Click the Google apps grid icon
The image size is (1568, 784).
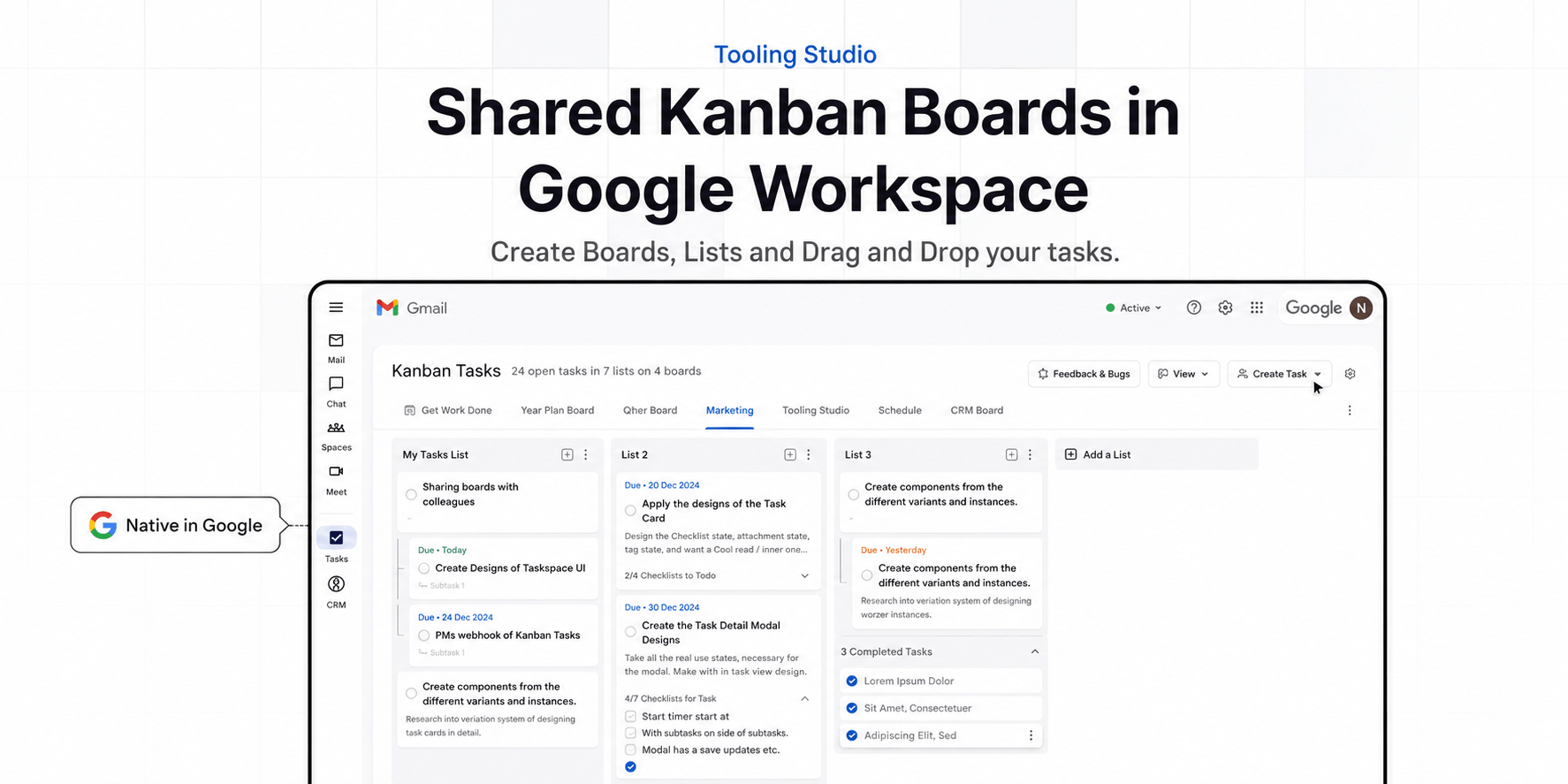tap(1256, 308)
